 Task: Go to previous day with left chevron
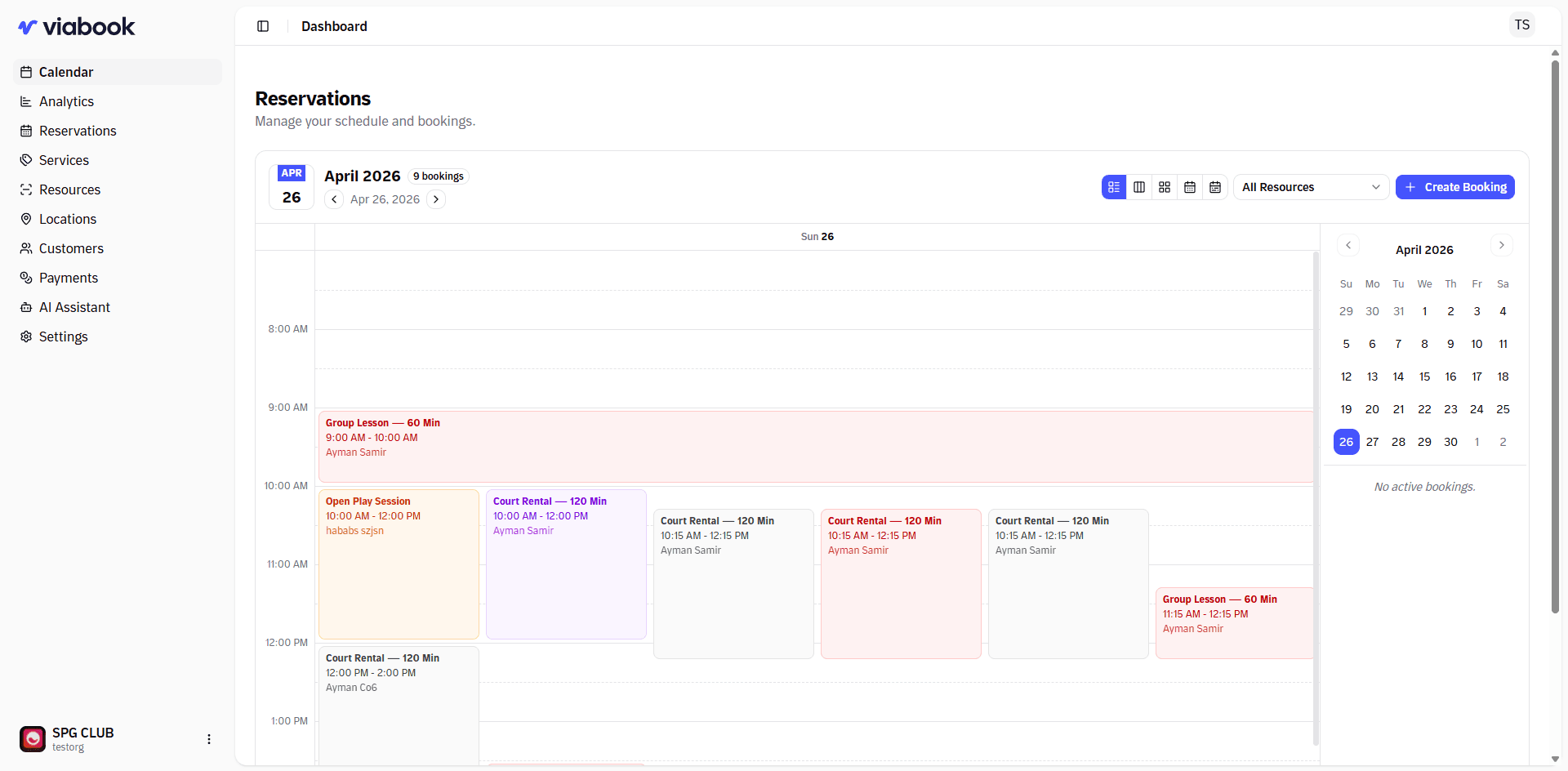point(334,199)
